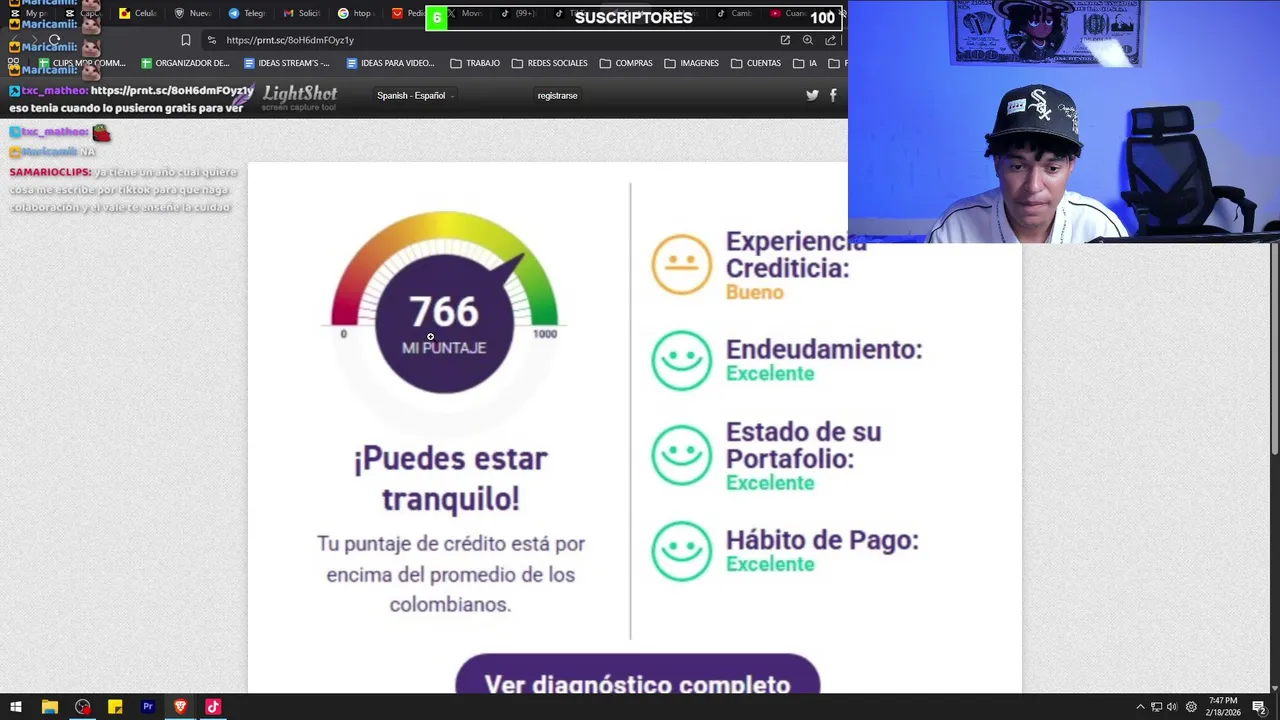Open LightShot's Twitter page icon
The height and width of the screenshot is (720, 1280).
(x=812, y=95)
